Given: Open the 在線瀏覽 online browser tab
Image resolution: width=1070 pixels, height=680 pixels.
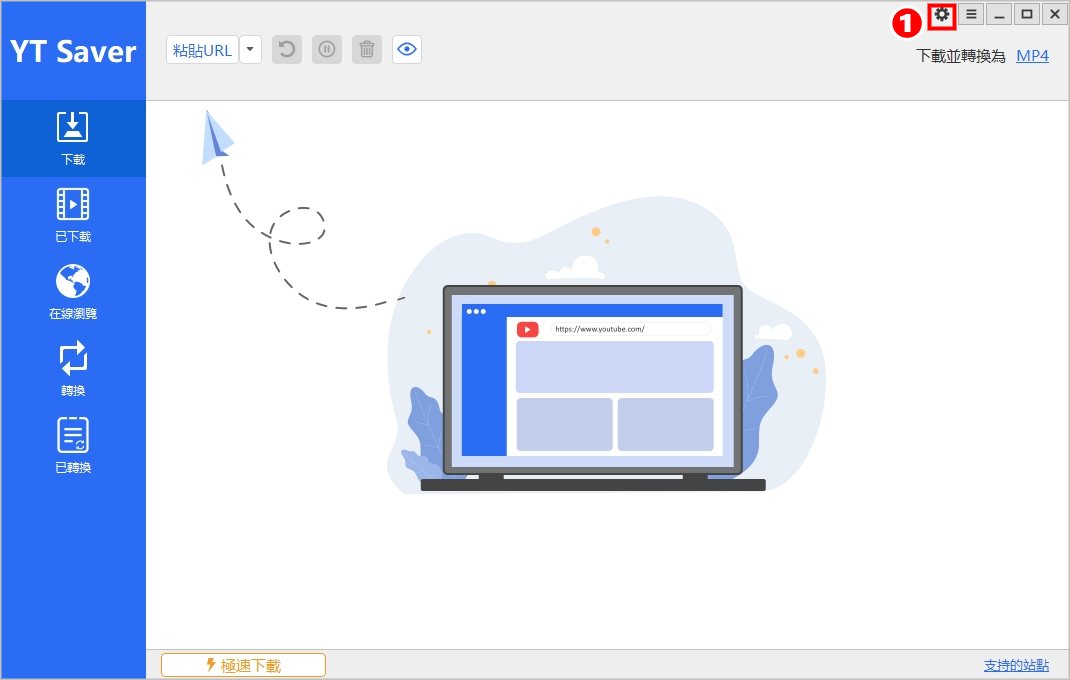Looking at the screenshot, I should point(73,292).
